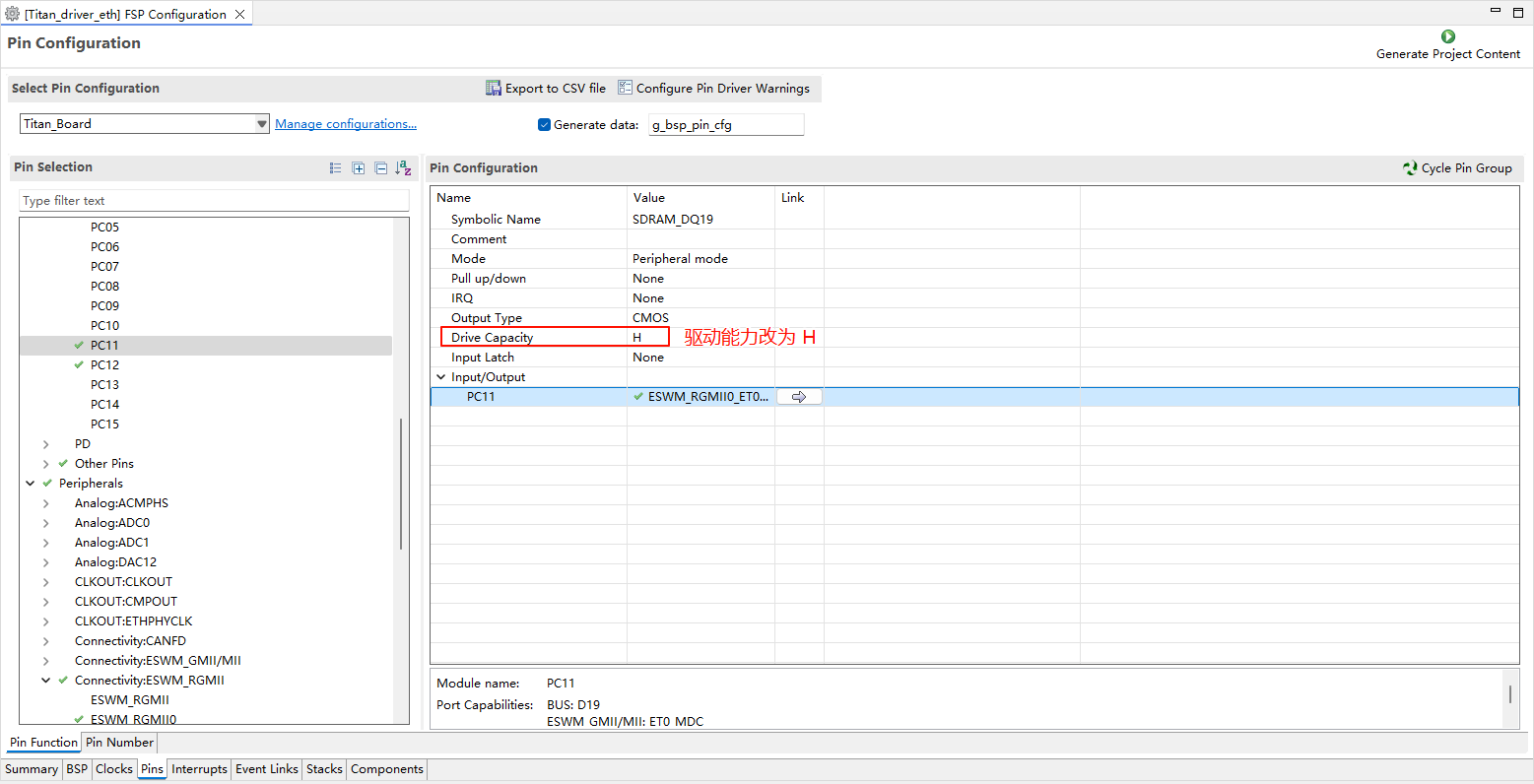The image size is (1534, 784).
Task: Select pin PC12 in the tree
Action: [x=104, y=365]
